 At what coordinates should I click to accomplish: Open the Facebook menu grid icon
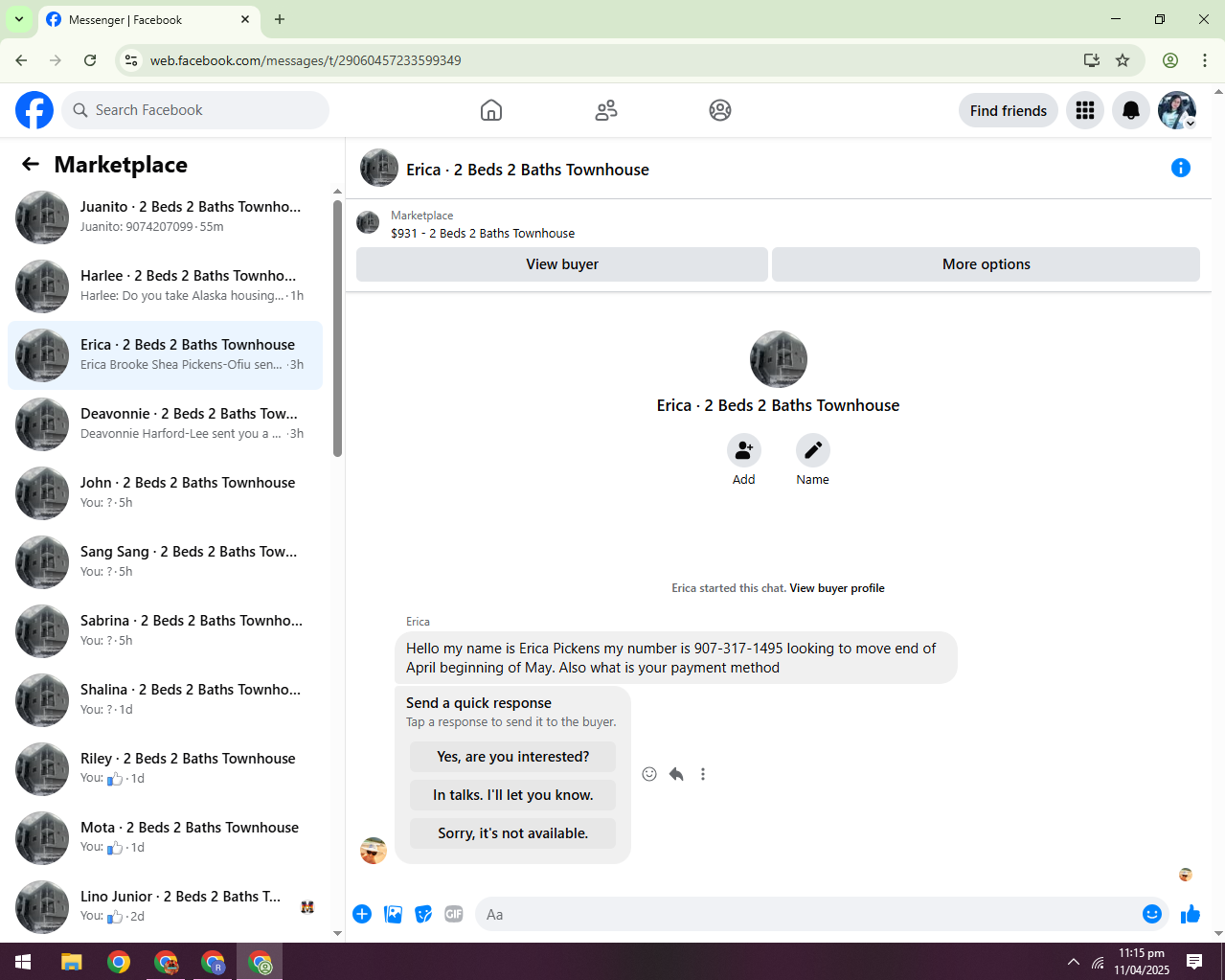(1085, 110)
